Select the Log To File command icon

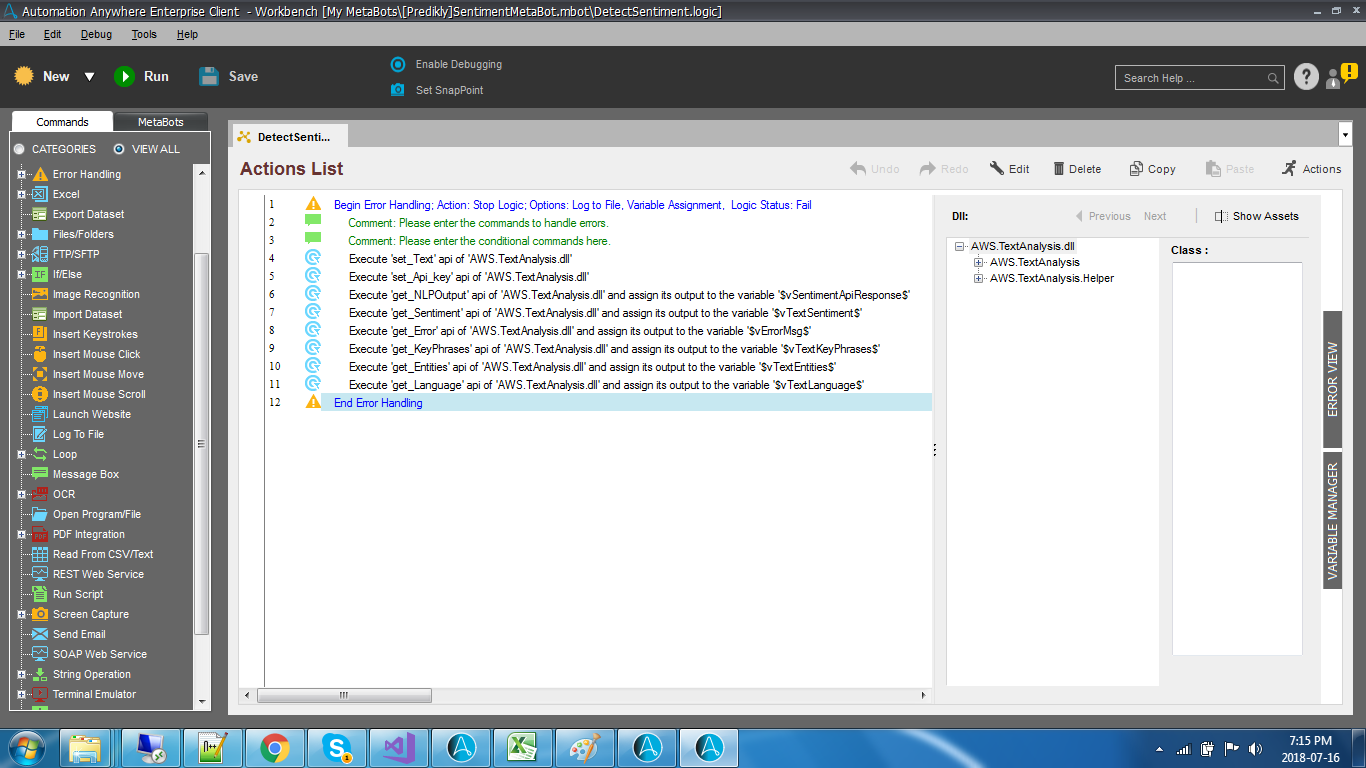click(39, 434)
